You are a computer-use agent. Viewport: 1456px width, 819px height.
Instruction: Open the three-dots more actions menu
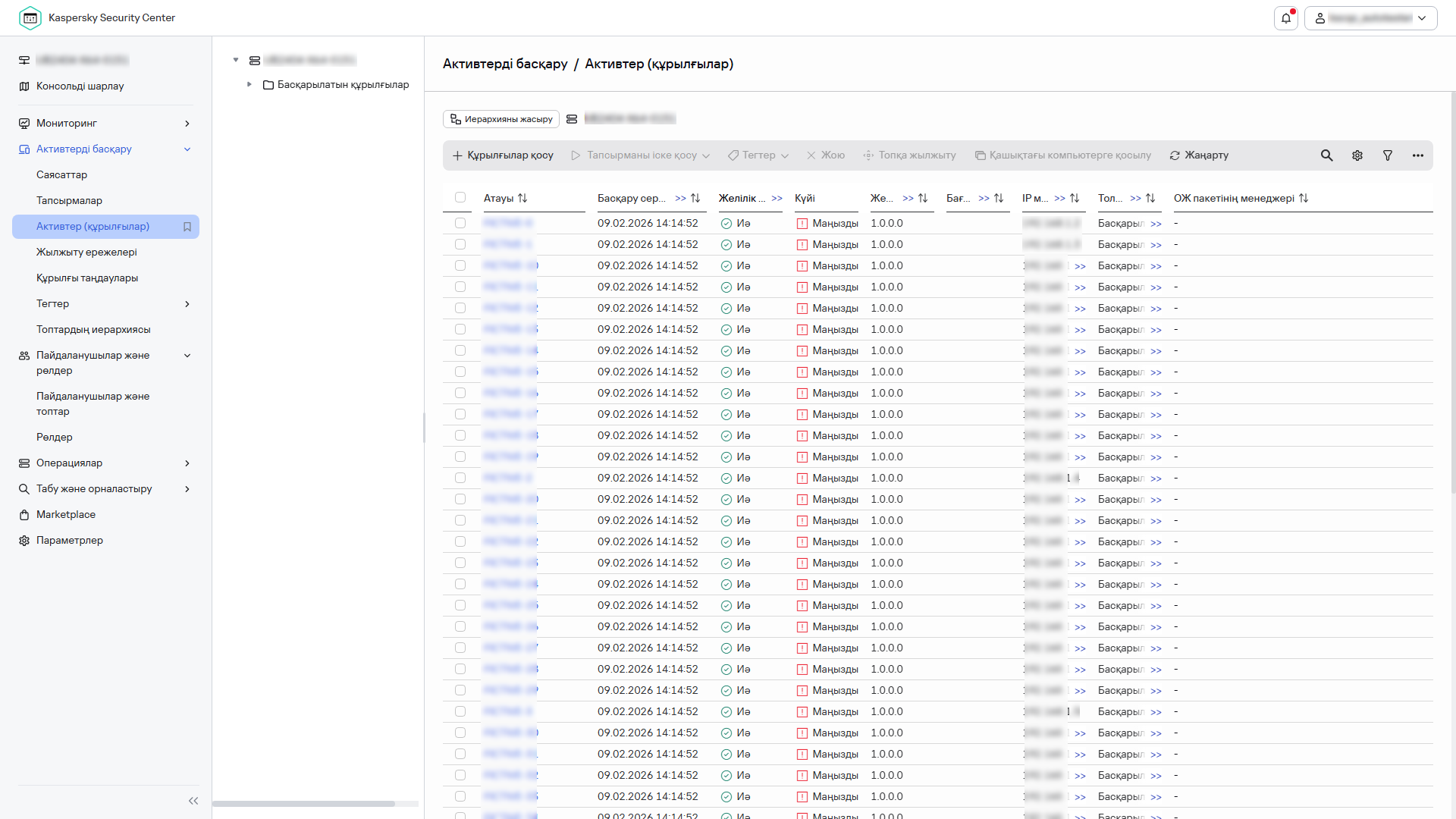pyautogui.click(x=1417, y=155)
